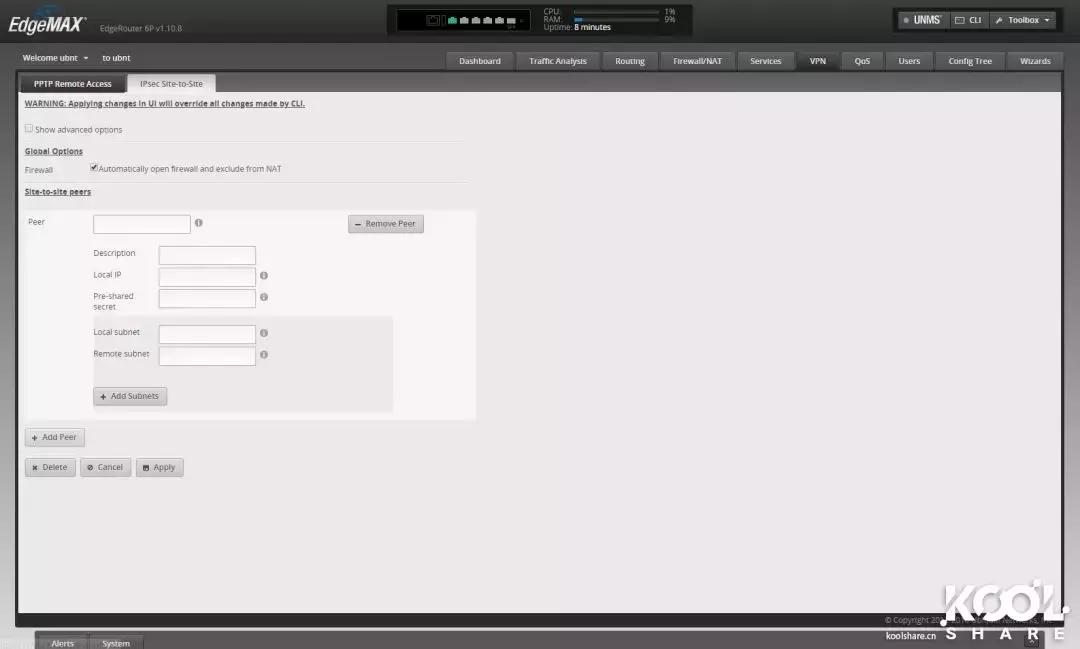Screen dimensions: 1080x649
Task: Select the Services tab
Action: [766, 61]
